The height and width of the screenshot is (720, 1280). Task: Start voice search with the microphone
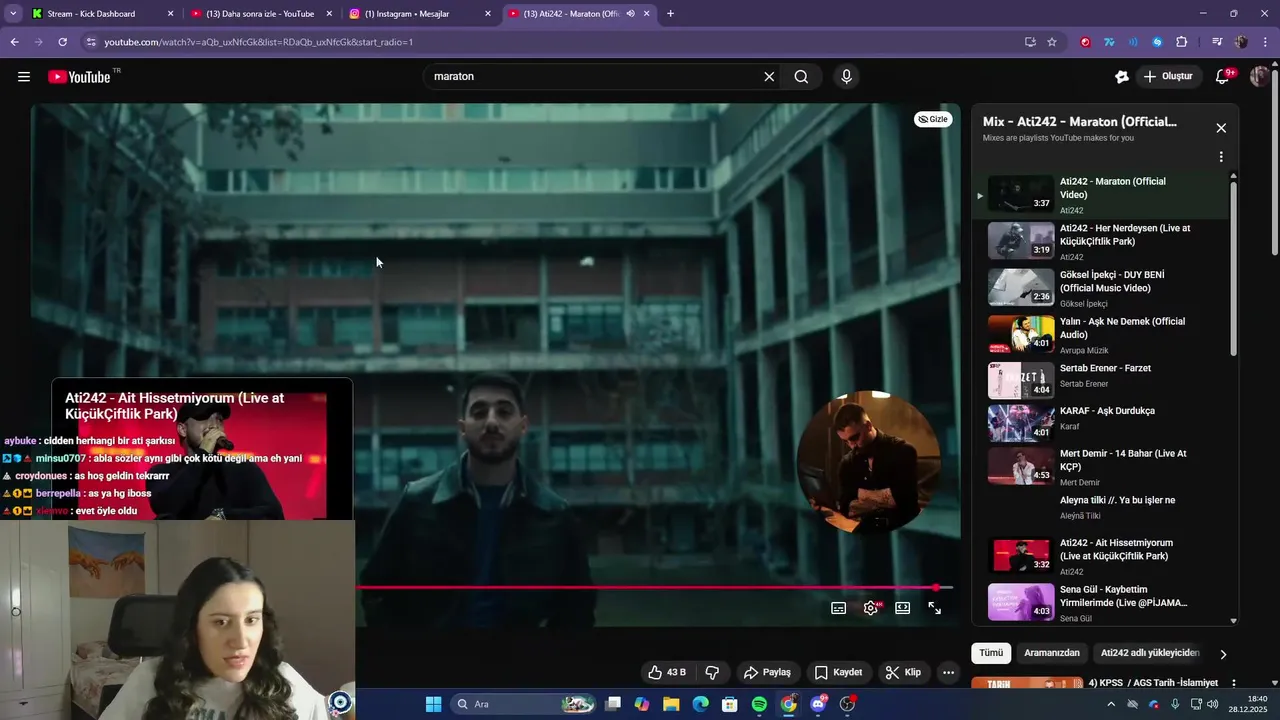click(x=847, y=77)
